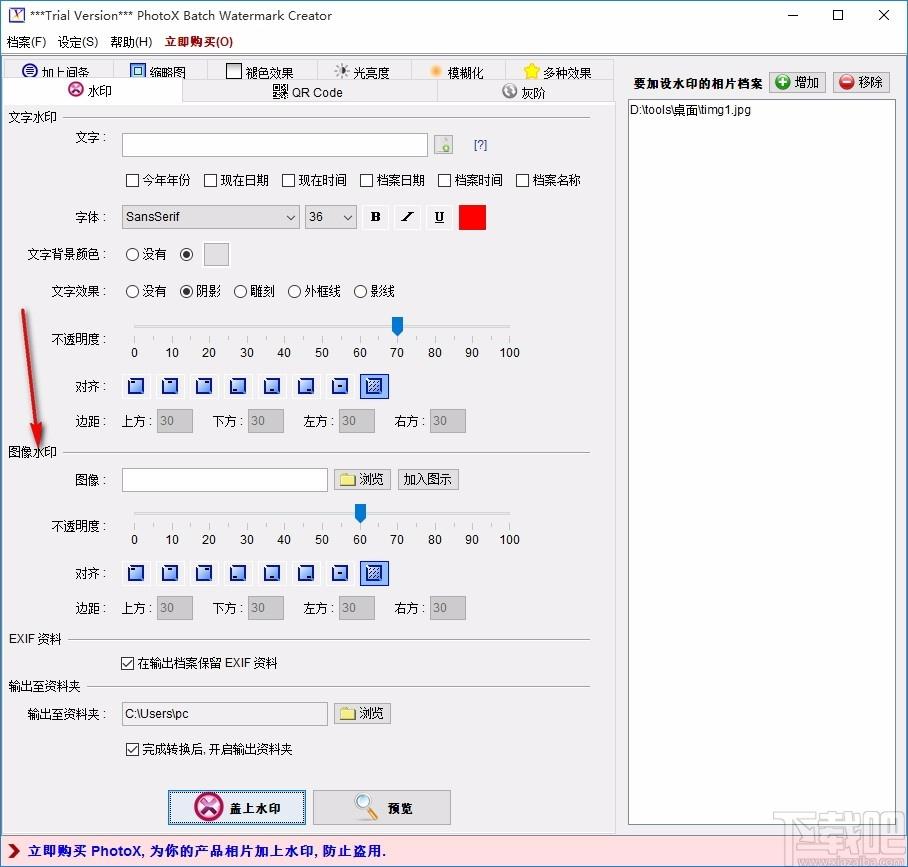The height and width of the screenshot is (867, 908).
Task: Select bottom-center alignment for text watermark
Action: (x=272, y=386)
